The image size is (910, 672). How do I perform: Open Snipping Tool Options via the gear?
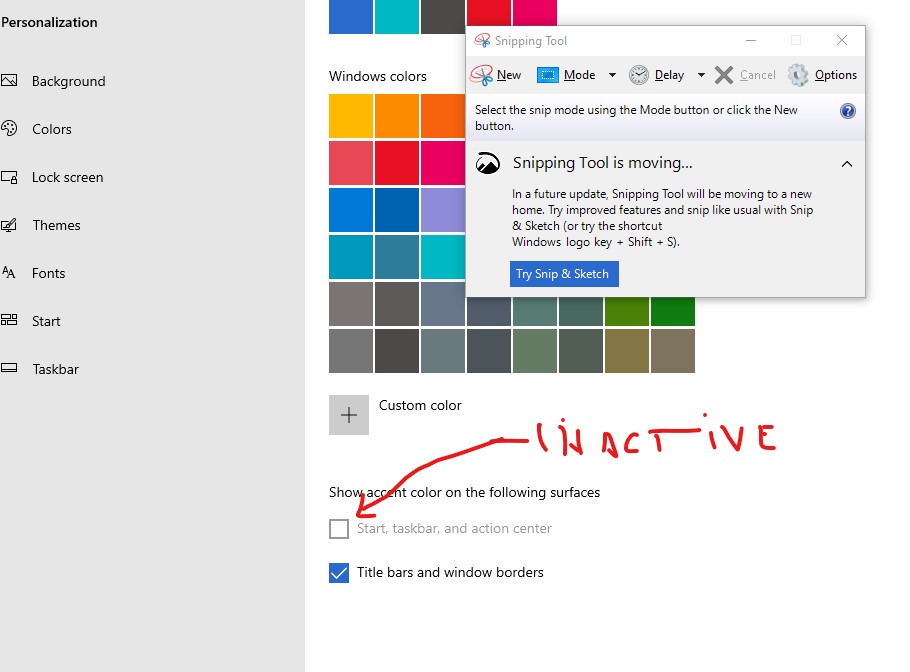[x=822, y=75]
